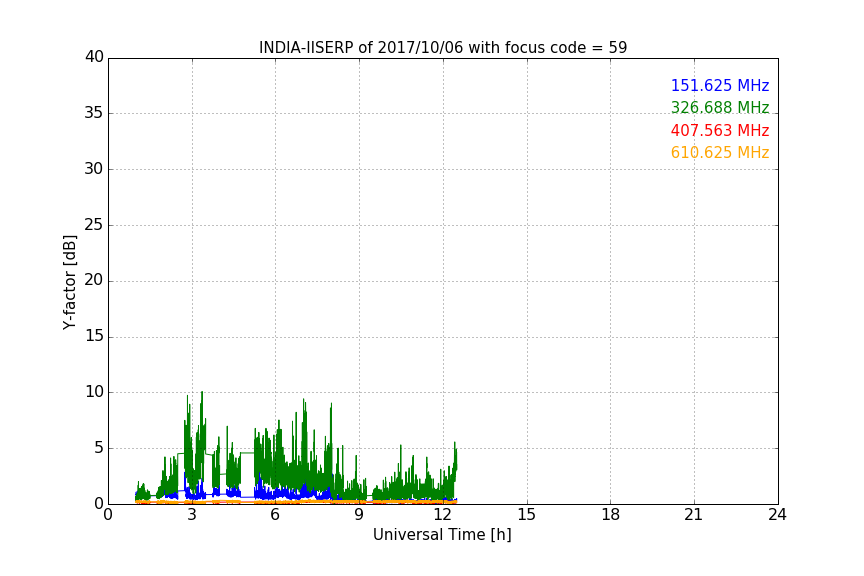
Task: Click the Universal Time [h] axis label
Action: pyautogui.click(x=442, y=535)
